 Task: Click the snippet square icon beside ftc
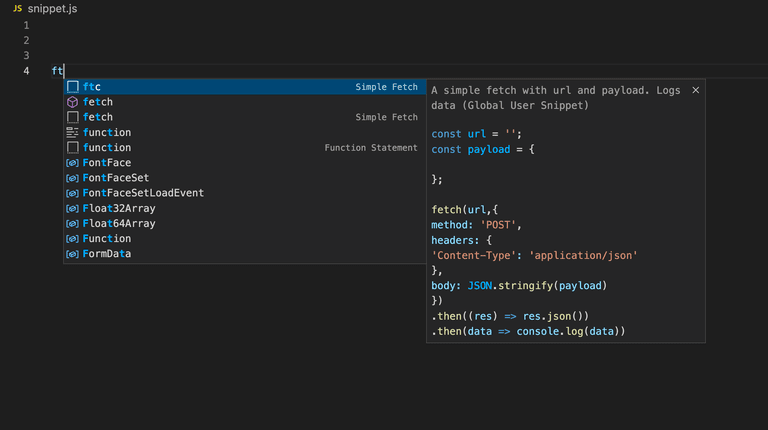pyautogui.click(x=72, y=87)
